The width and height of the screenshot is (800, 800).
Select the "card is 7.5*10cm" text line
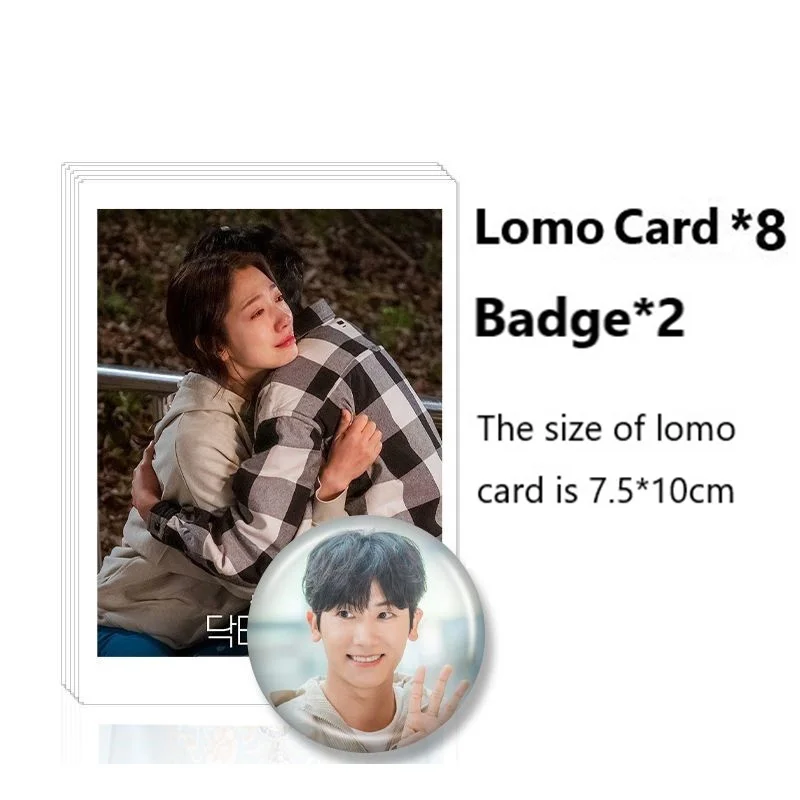tap(606, 491)
